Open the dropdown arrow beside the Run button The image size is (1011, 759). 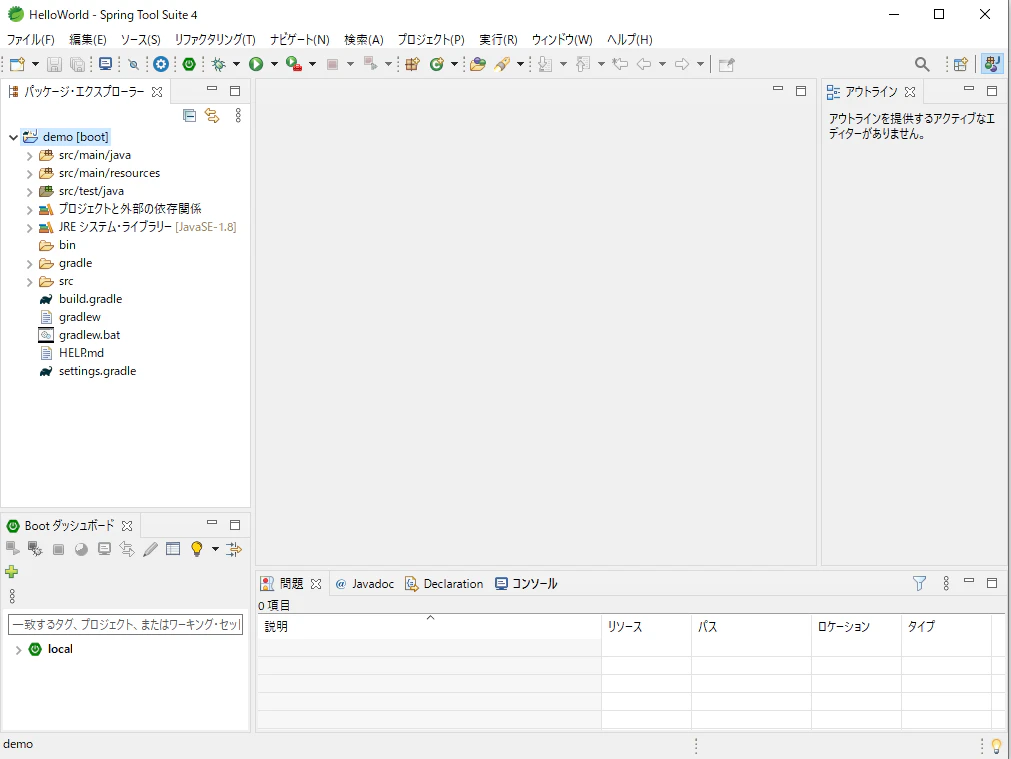coord(274,64)
